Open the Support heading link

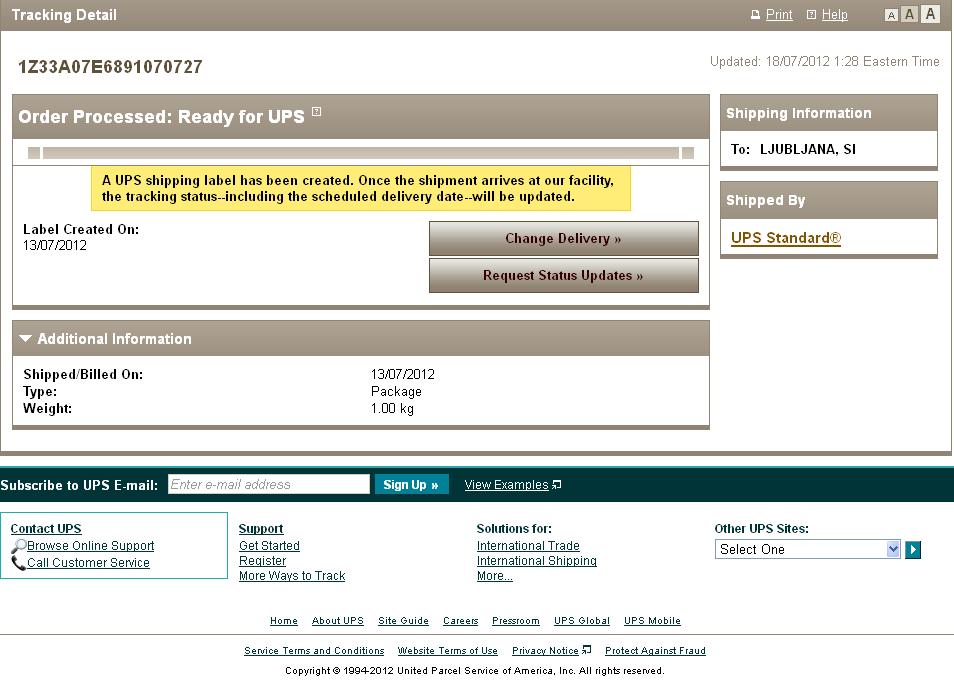(261, 528)
